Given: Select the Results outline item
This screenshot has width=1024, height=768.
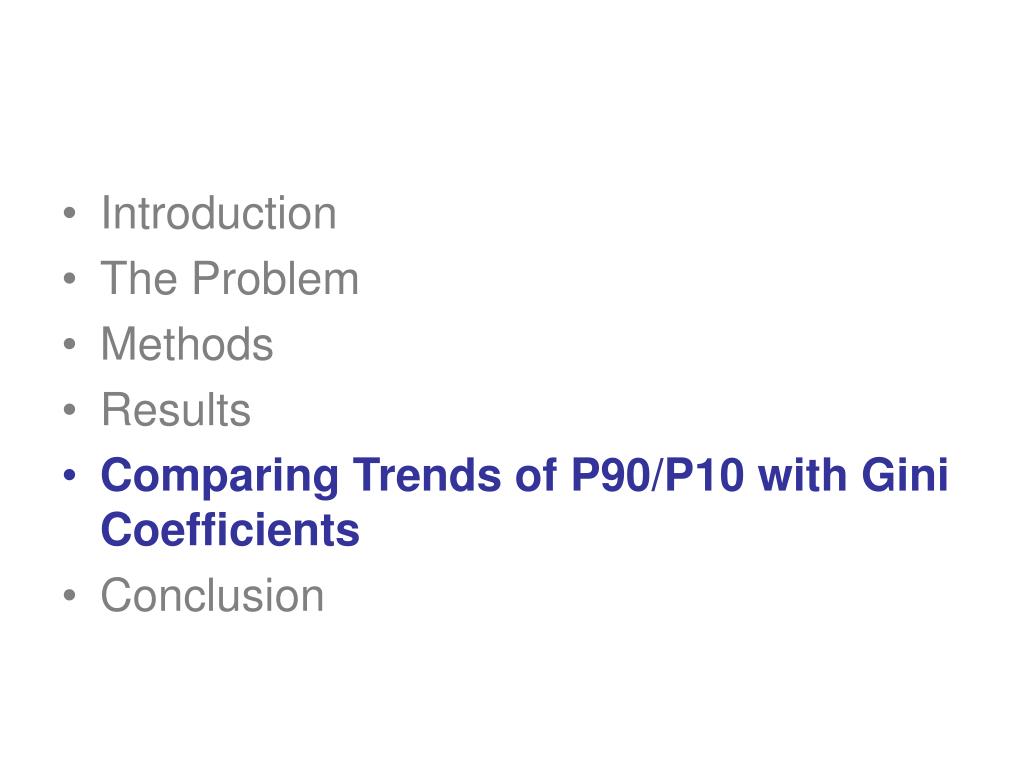Looking at the screenshot, I should point(176,409).
